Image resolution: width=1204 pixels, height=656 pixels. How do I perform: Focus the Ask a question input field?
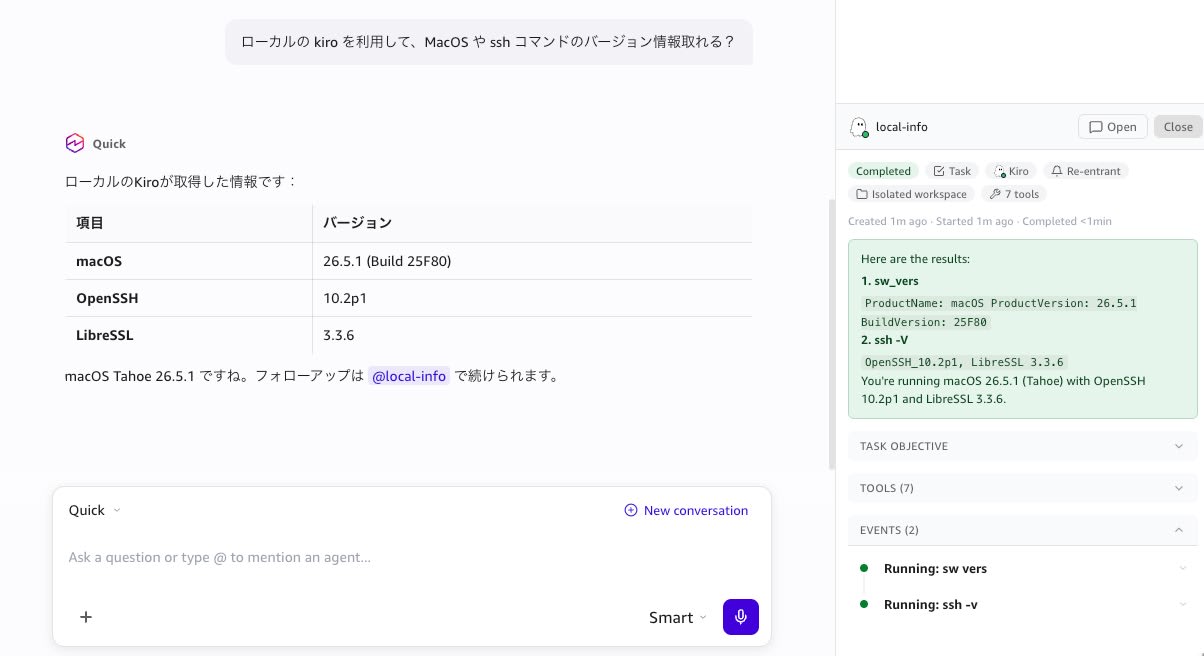[411, 557]
